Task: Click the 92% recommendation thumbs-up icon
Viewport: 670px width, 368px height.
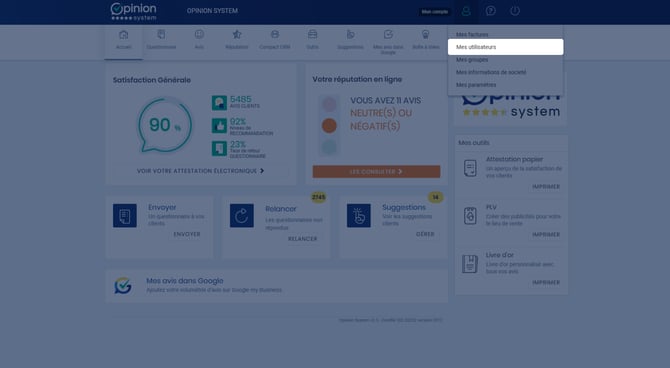Action: click(219, 126)
